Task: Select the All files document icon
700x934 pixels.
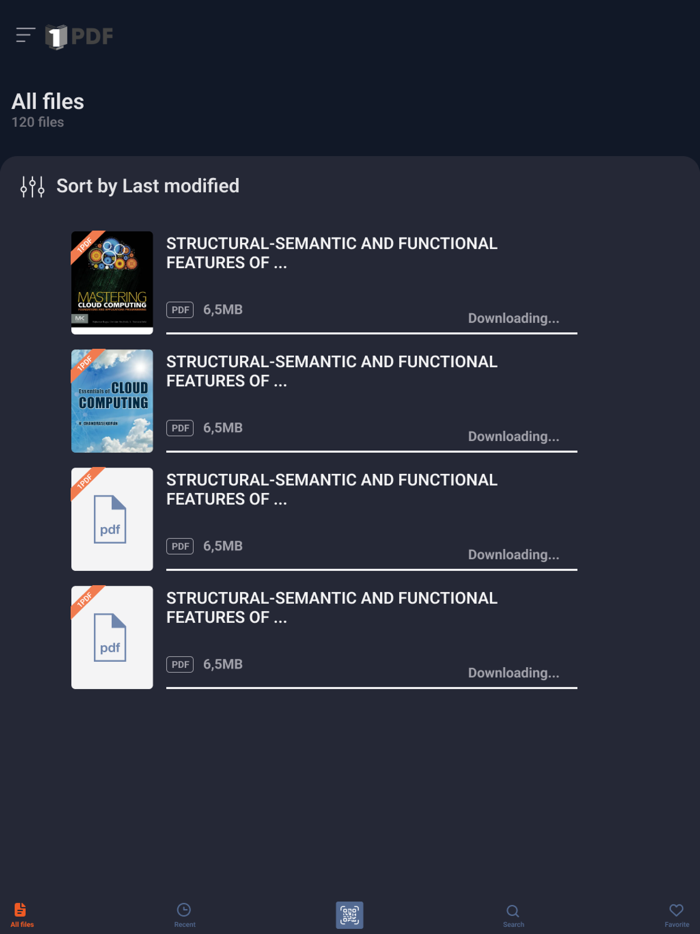Action: pyautogui.click(x=21, y=909)
